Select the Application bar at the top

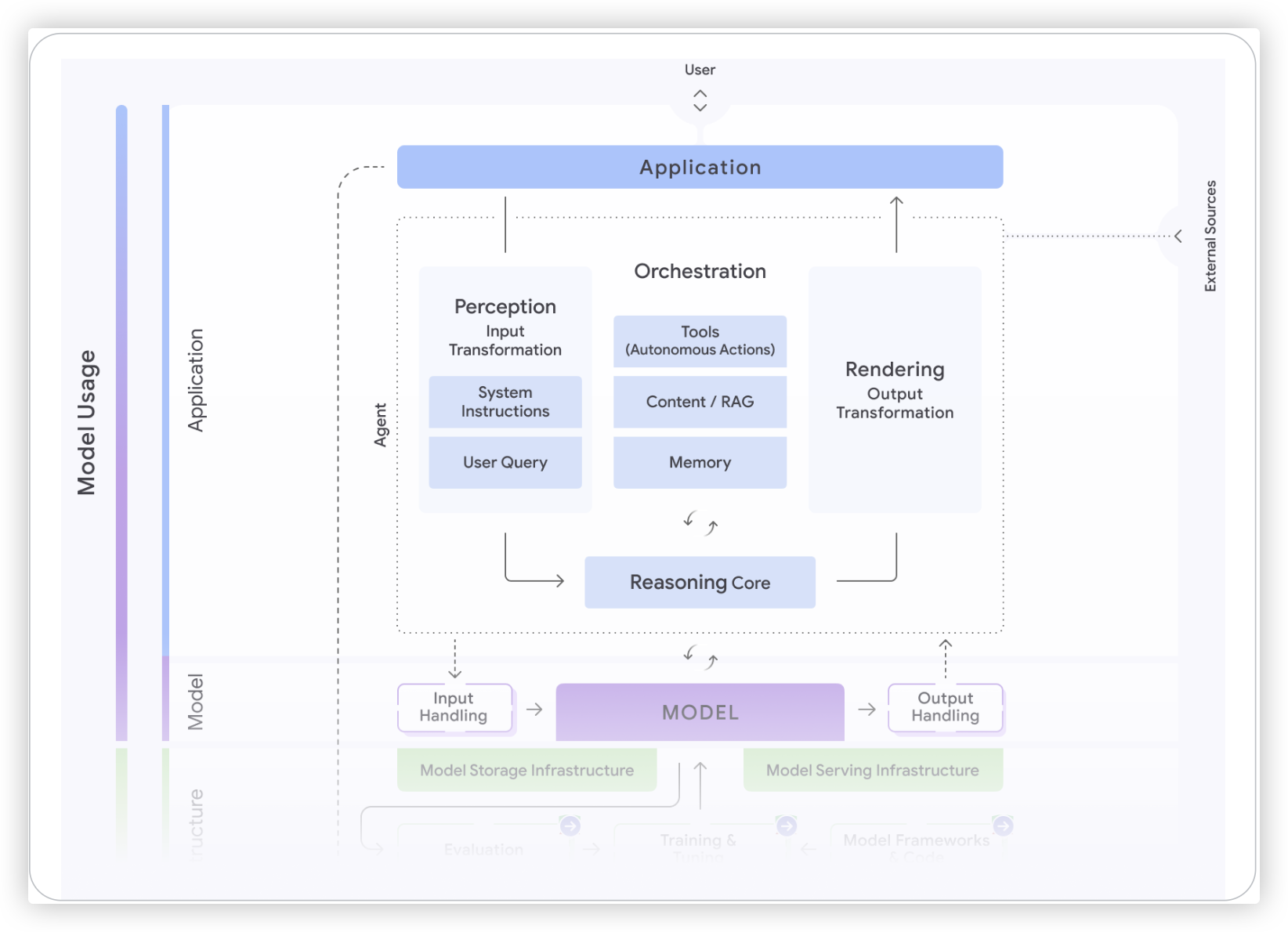click(x=700, y=167)
